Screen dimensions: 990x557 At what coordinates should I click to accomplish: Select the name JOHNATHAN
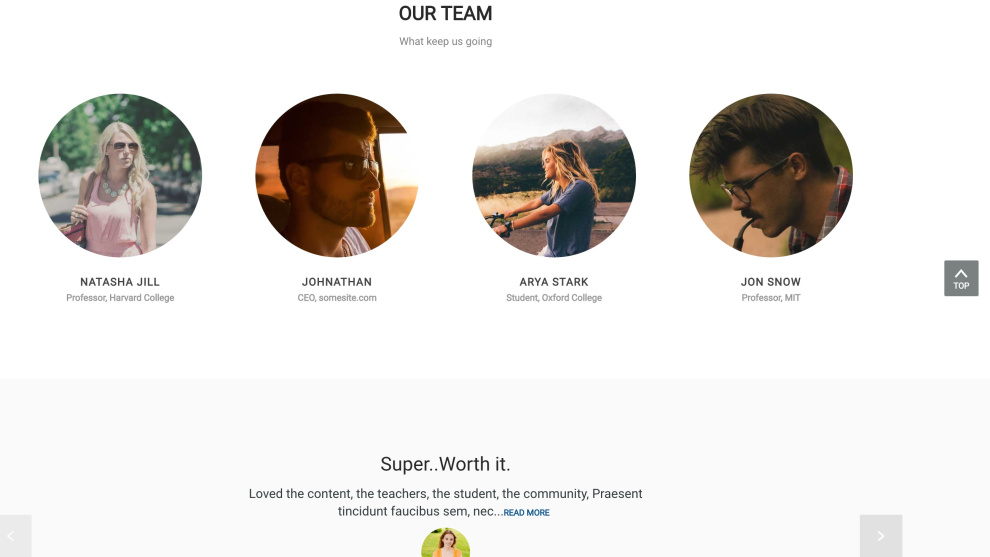click(337, 282)
